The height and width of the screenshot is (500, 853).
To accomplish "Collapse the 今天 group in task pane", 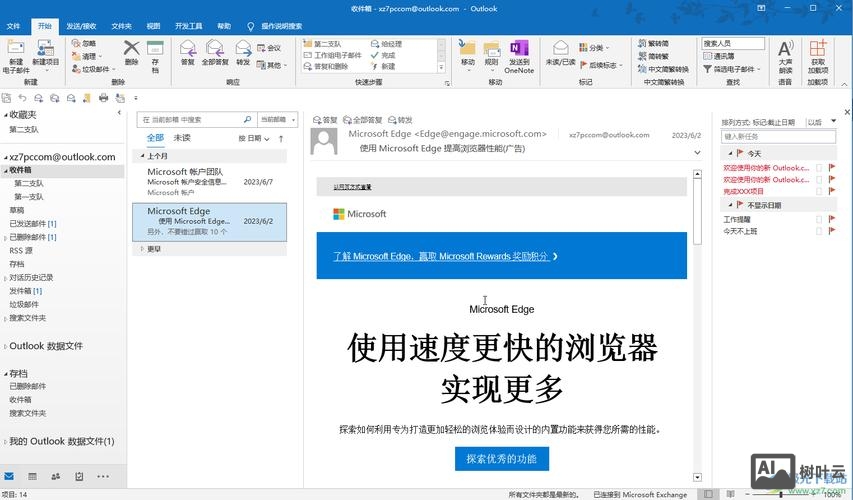I will coord(730,154).
